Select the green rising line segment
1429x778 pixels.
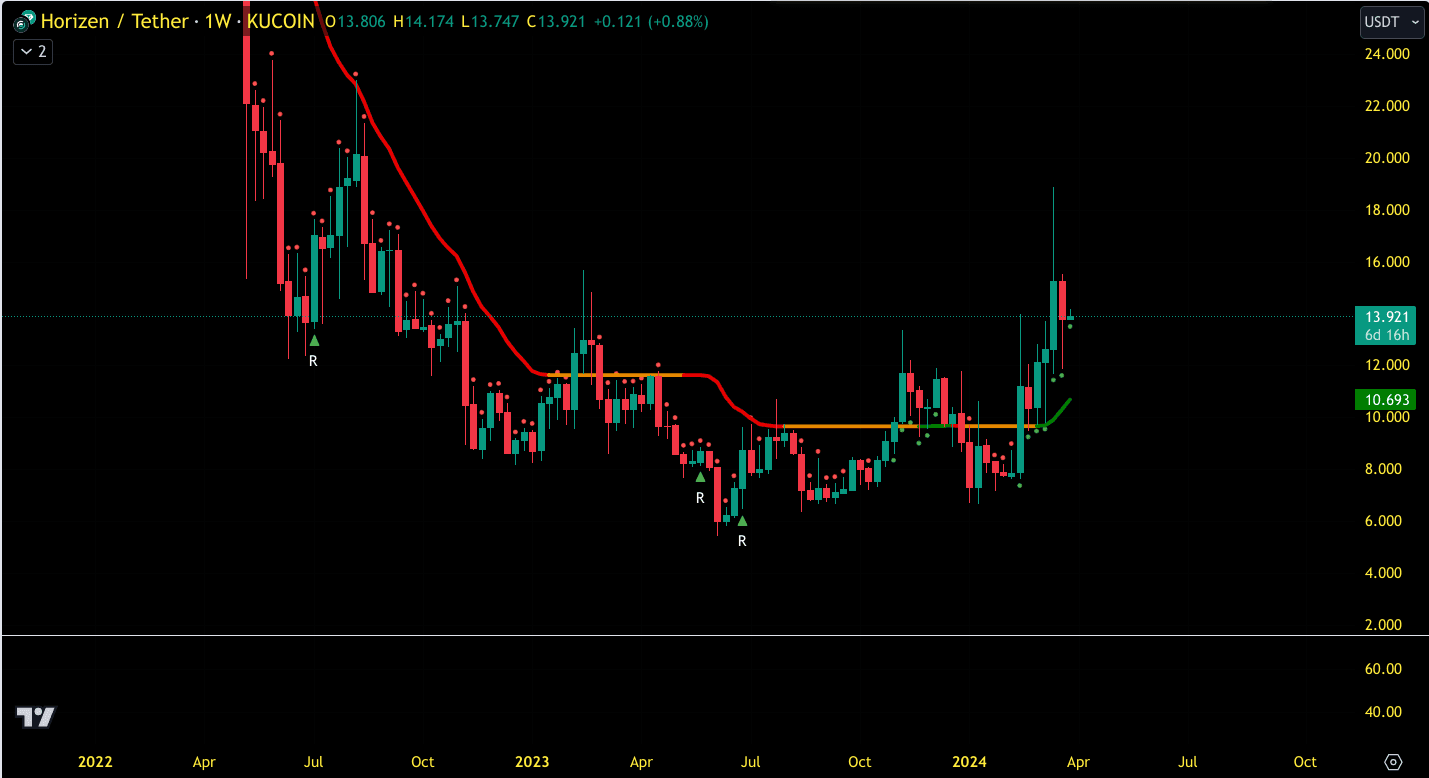coord(1056,413)
